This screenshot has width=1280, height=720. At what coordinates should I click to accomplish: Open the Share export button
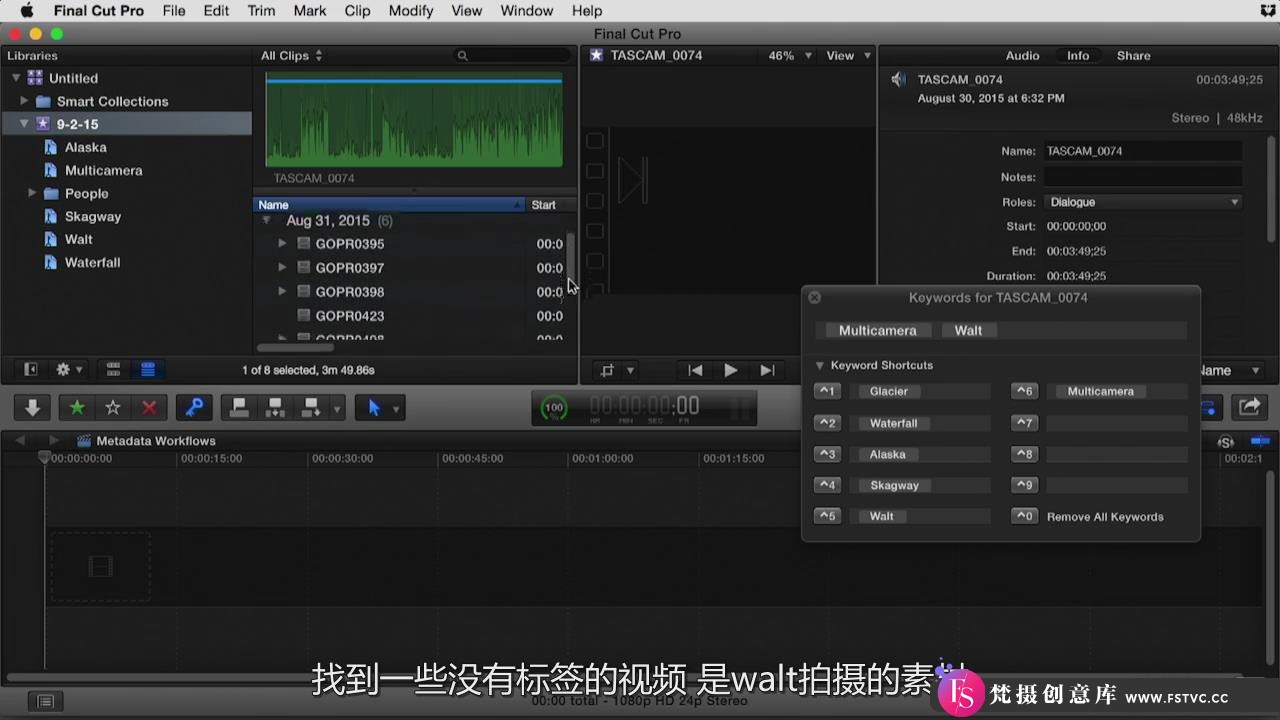coord(1249,407)
